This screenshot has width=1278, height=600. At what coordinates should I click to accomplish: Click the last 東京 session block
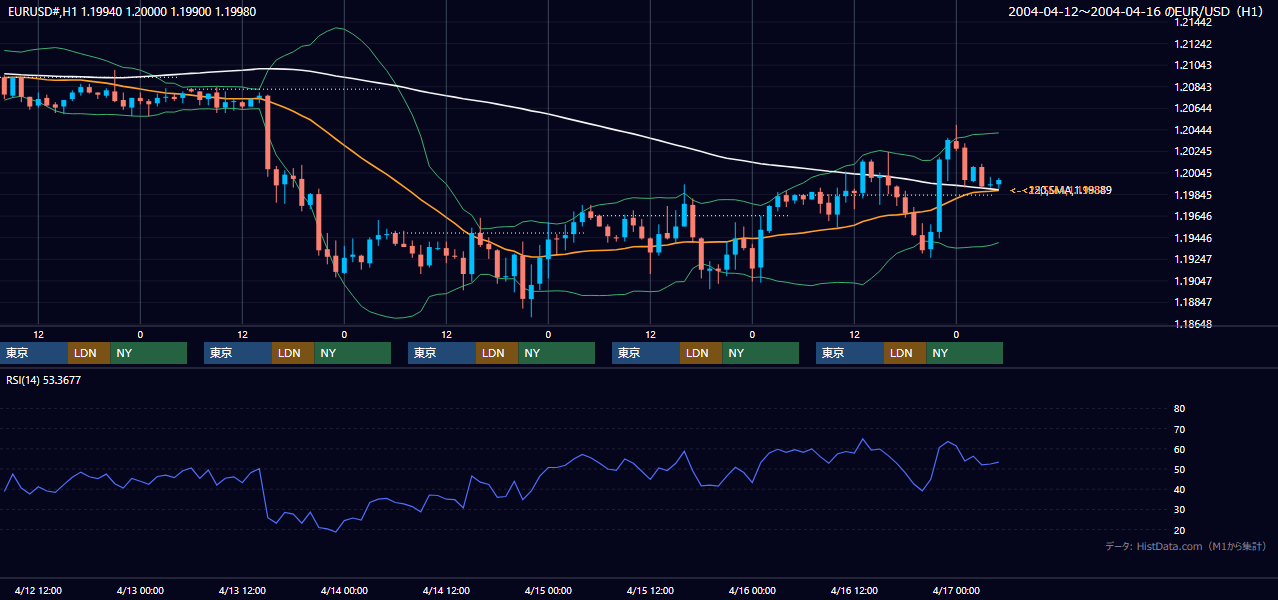tap(850, 353)
